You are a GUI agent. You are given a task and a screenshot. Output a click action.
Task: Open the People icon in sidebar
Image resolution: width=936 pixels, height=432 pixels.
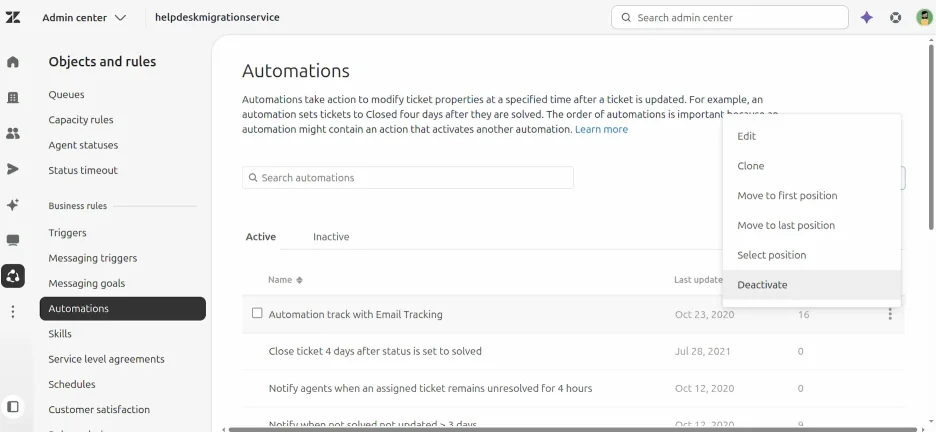point(13,134)
